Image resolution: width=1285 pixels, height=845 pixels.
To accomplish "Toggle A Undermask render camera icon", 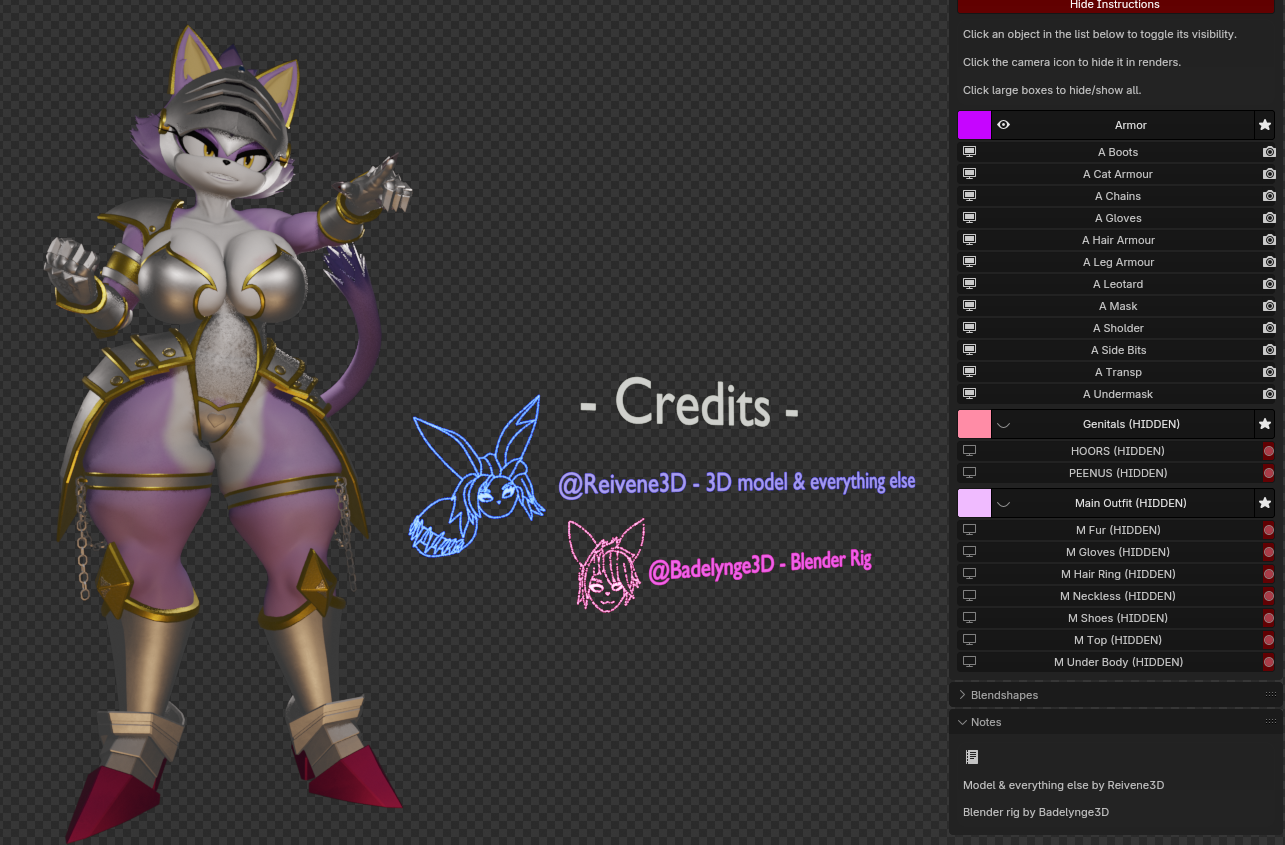I will coord(1269,394).
